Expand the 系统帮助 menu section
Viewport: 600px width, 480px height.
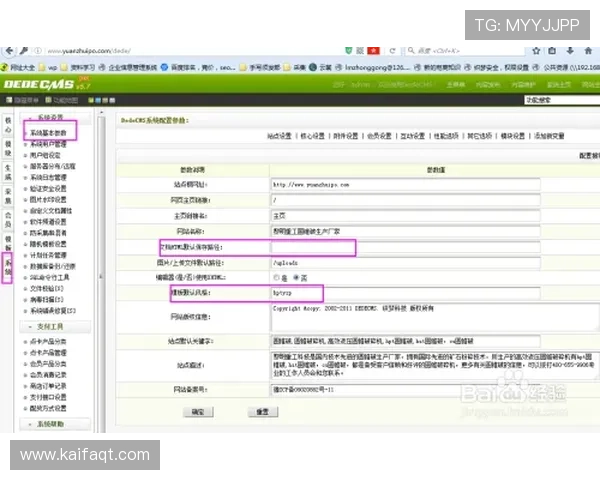(55, 424)
